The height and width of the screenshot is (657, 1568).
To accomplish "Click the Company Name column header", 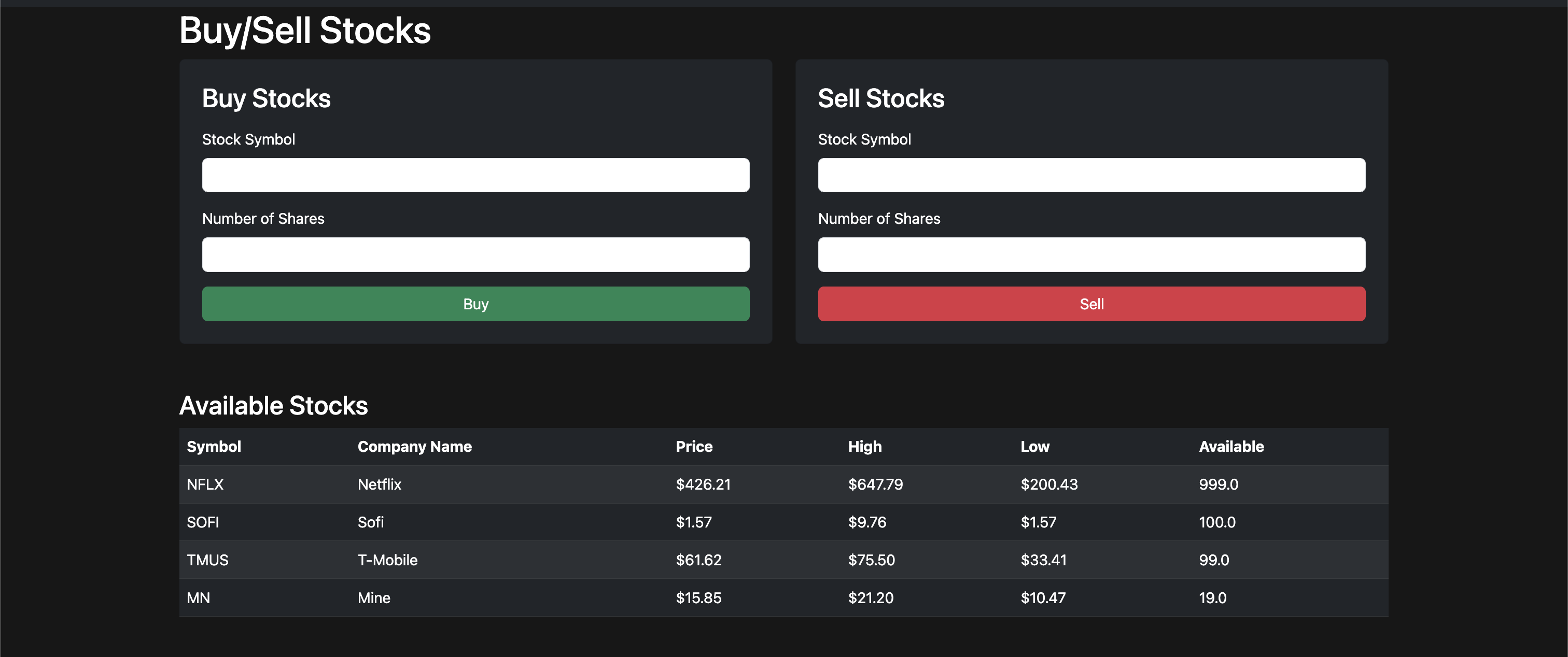I will pos(414,446).
